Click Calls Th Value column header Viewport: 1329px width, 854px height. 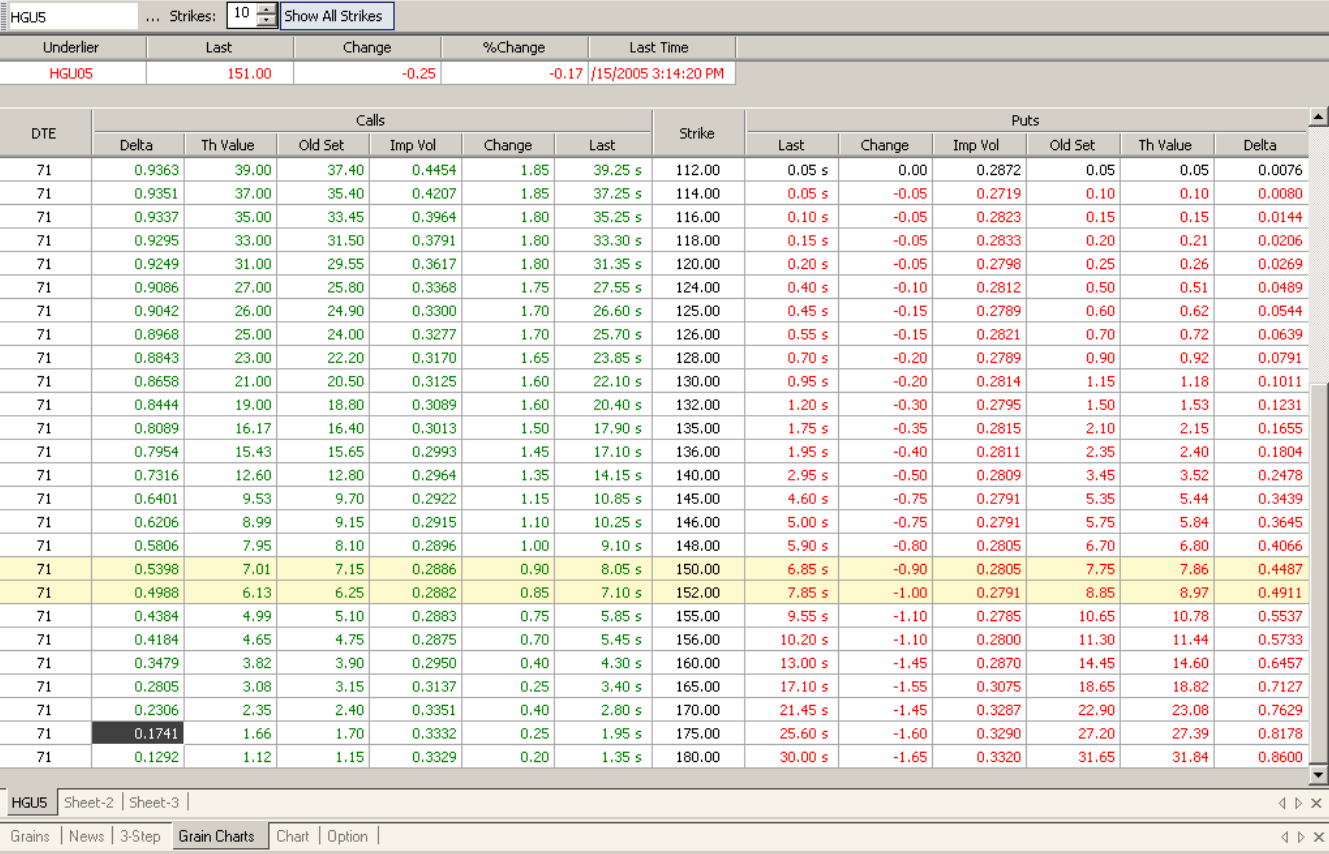coord(230,145)
